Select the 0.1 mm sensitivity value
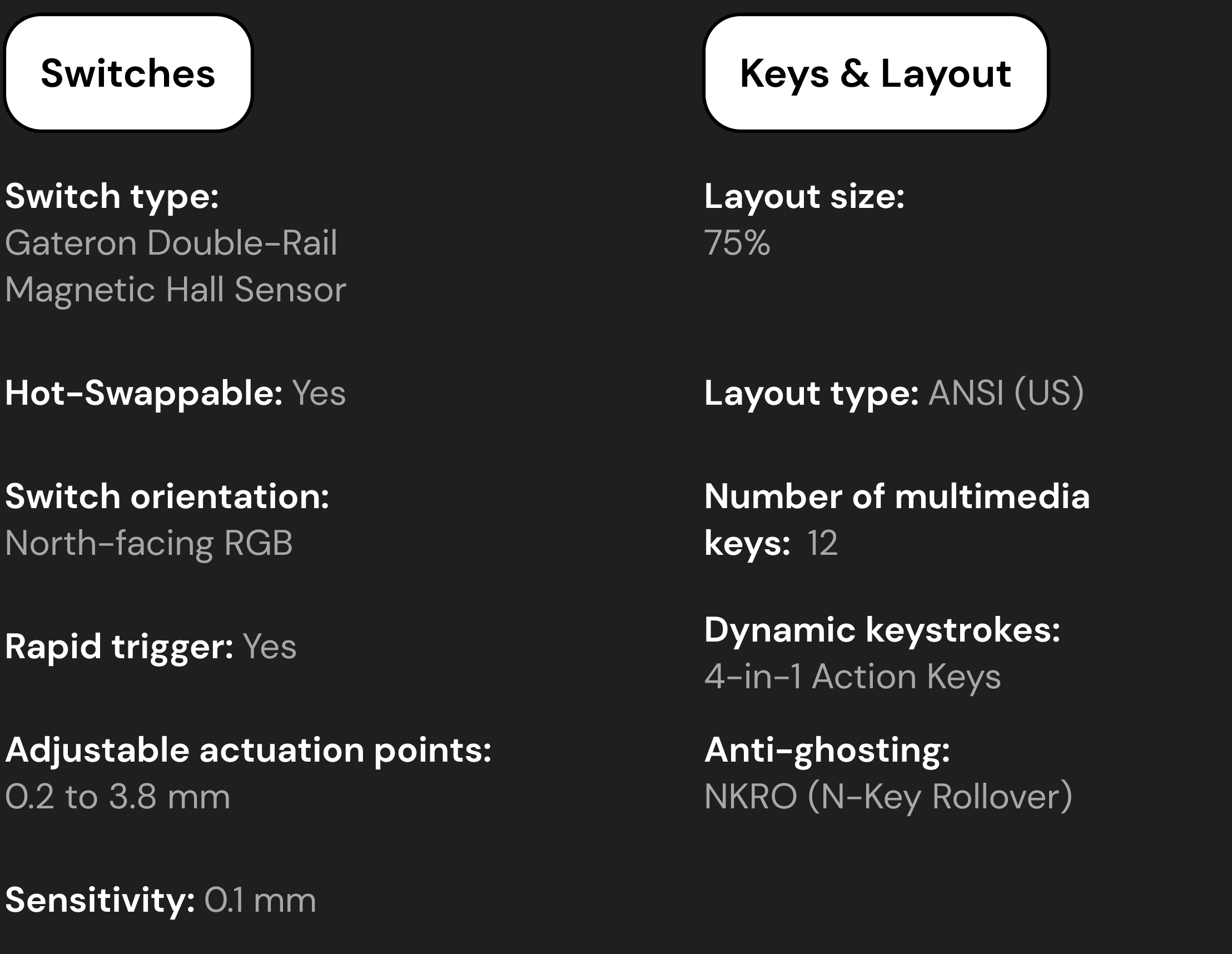Image resolution: width=1232 pixels, height=954 pixels. [x=260, y=901]
